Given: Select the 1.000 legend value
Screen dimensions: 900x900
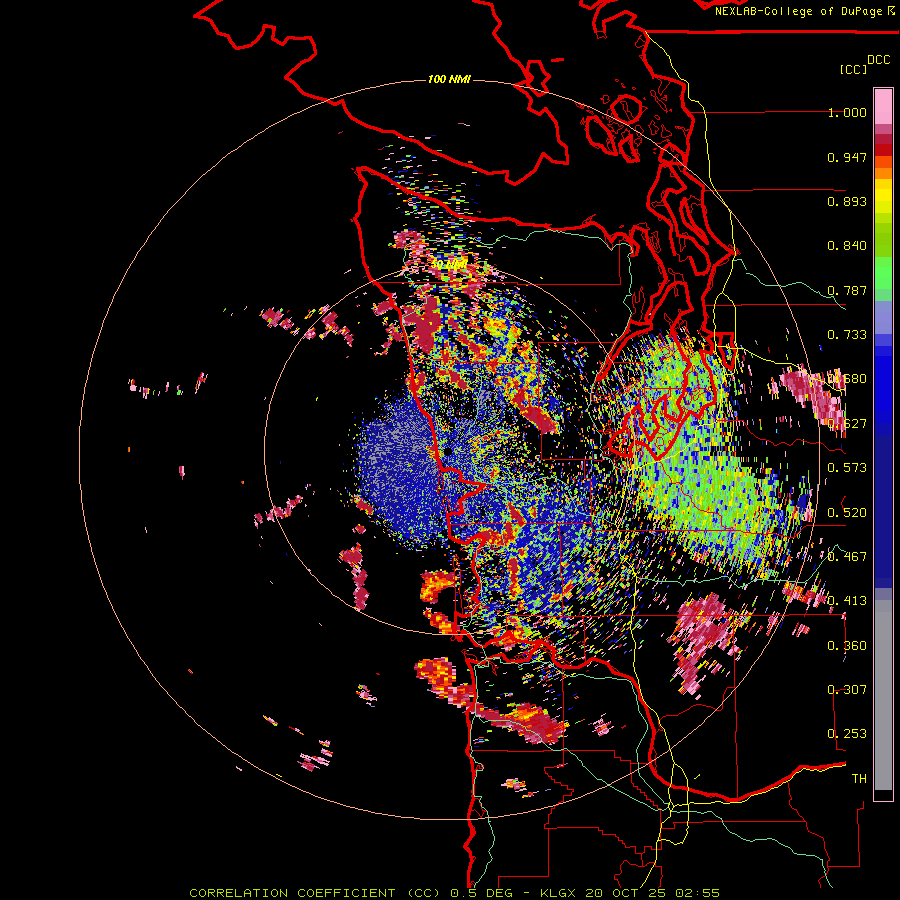Looking at the screenshot, I should [847, 112].
